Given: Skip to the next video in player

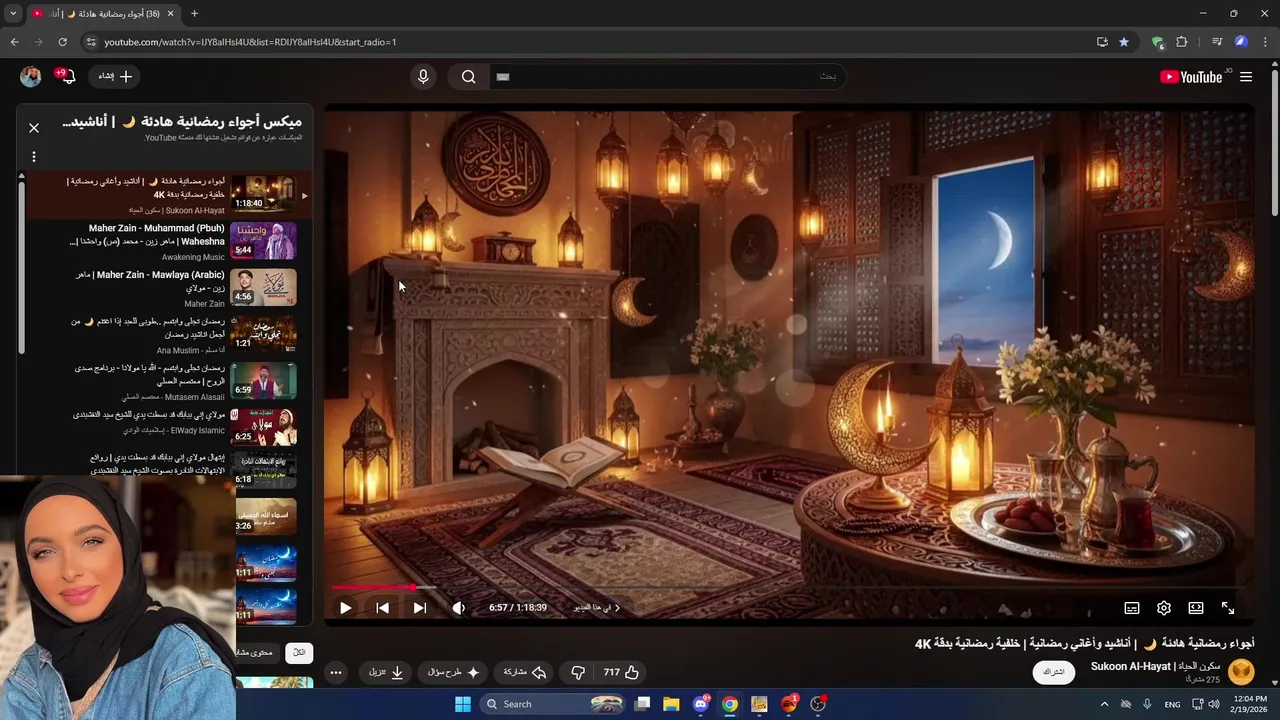Looking at the screenshot, I should (420, 608).
